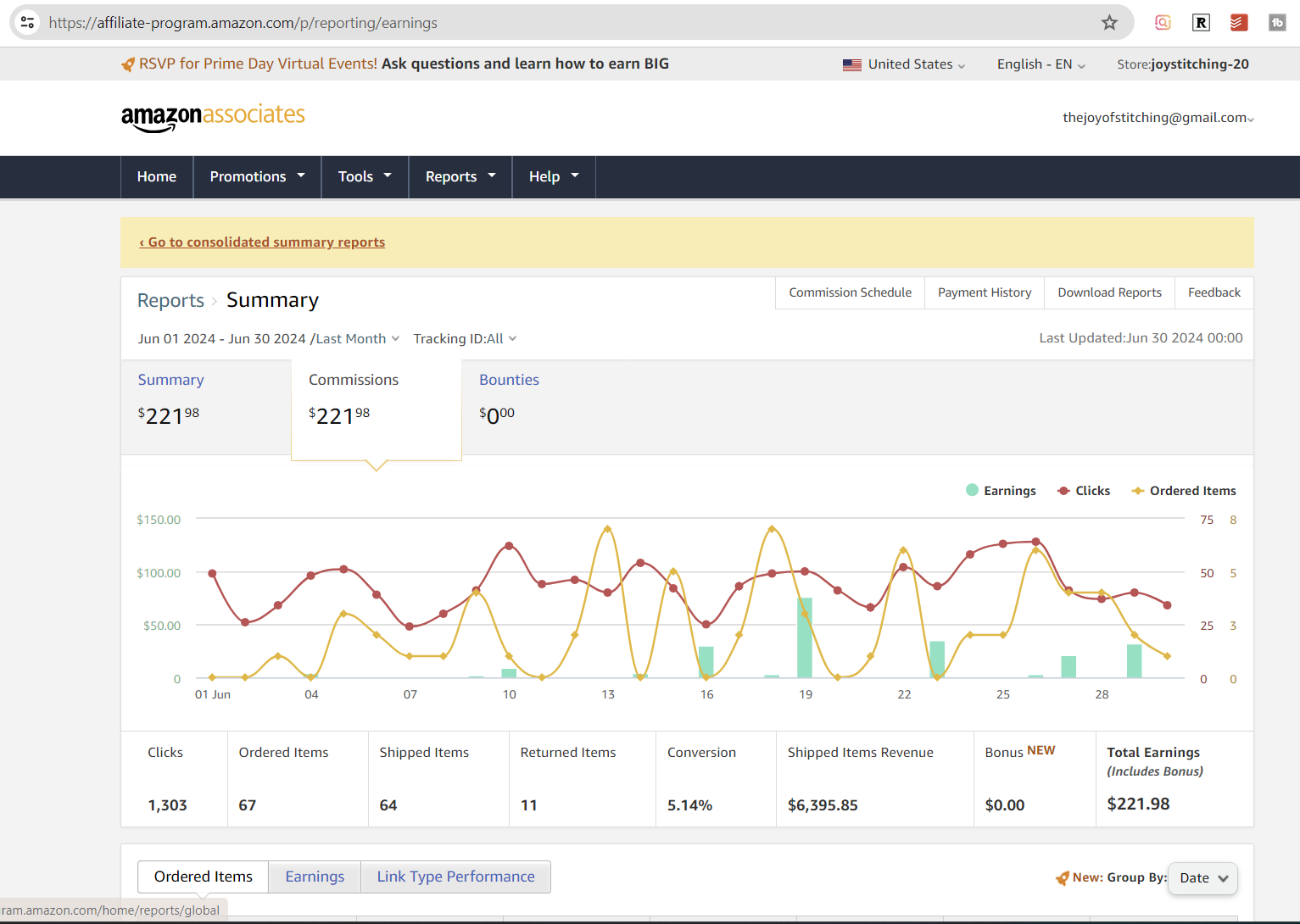Expand the Promotions menu
The width and height of the screenshot is (1300, 924).
[257, 176]
